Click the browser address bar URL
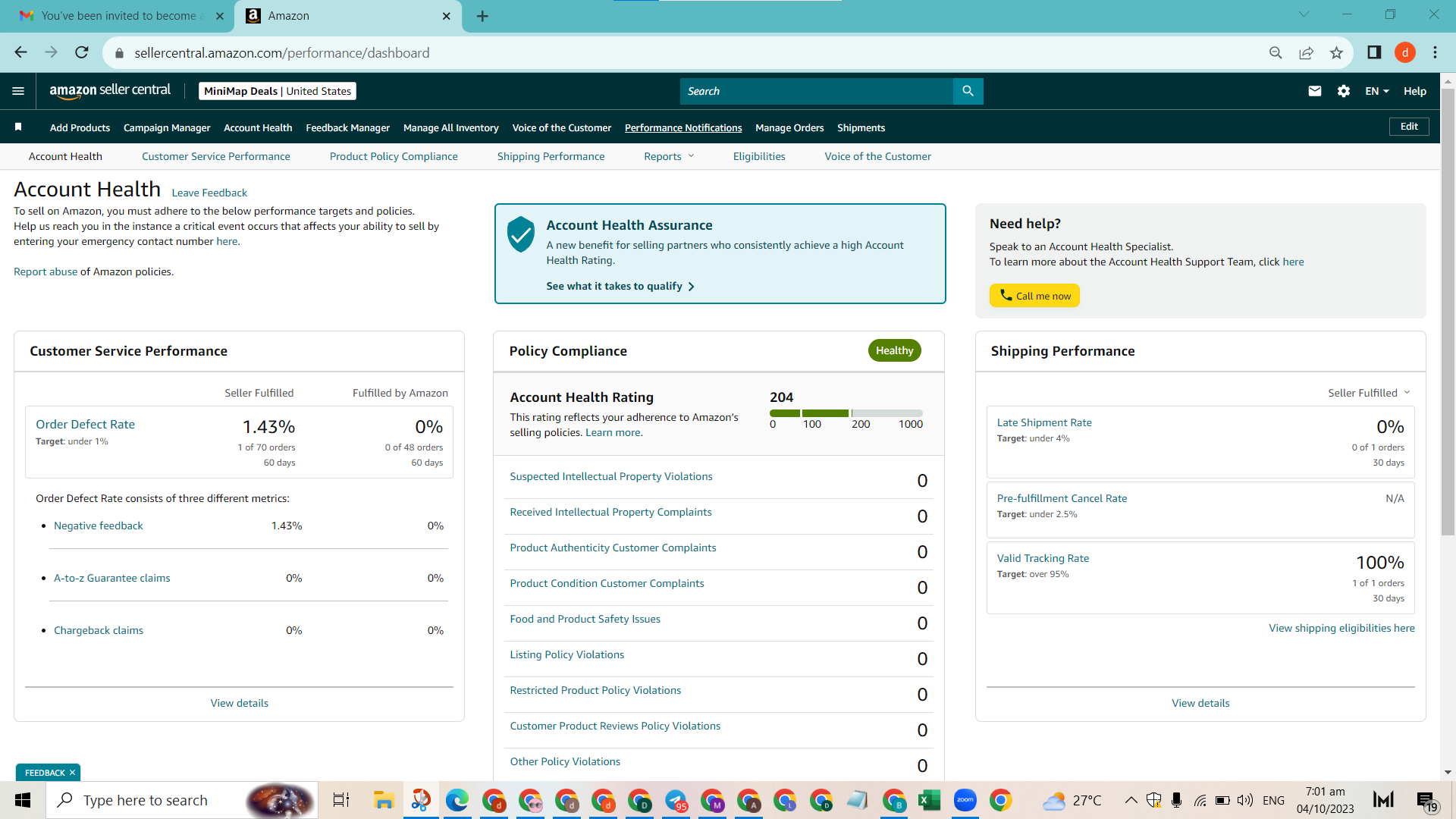 282,52
